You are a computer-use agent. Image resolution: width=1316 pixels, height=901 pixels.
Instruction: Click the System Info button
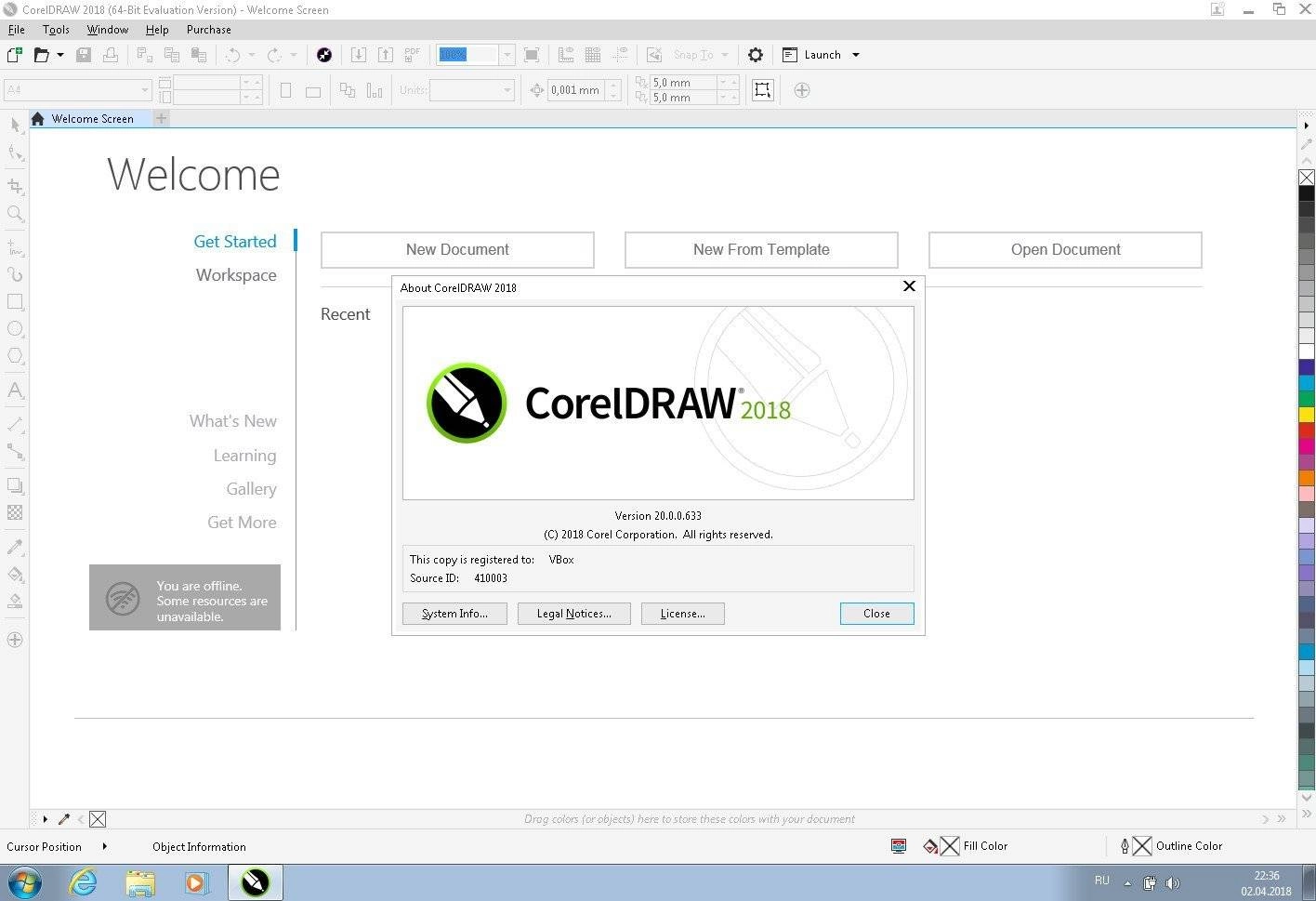pos(454,614)
